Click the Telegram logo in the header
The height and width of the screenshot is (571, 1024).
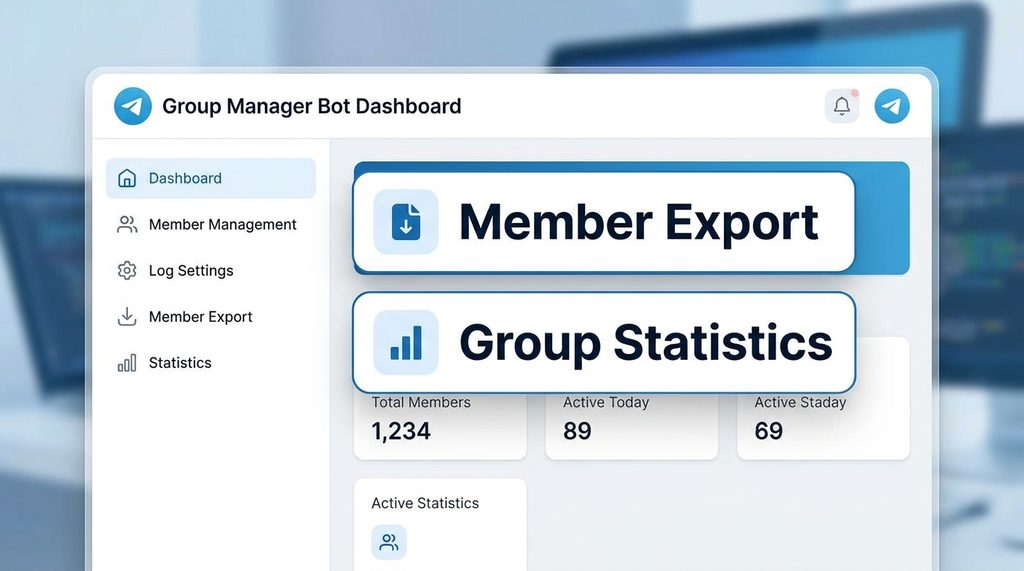point(132,106)
